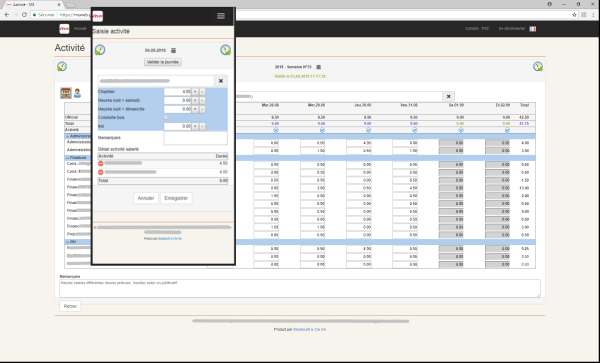Image resolution: width=600 pixels, height=363 pixels.
Task: Select the employee person icon
Action: click(77, 93)
